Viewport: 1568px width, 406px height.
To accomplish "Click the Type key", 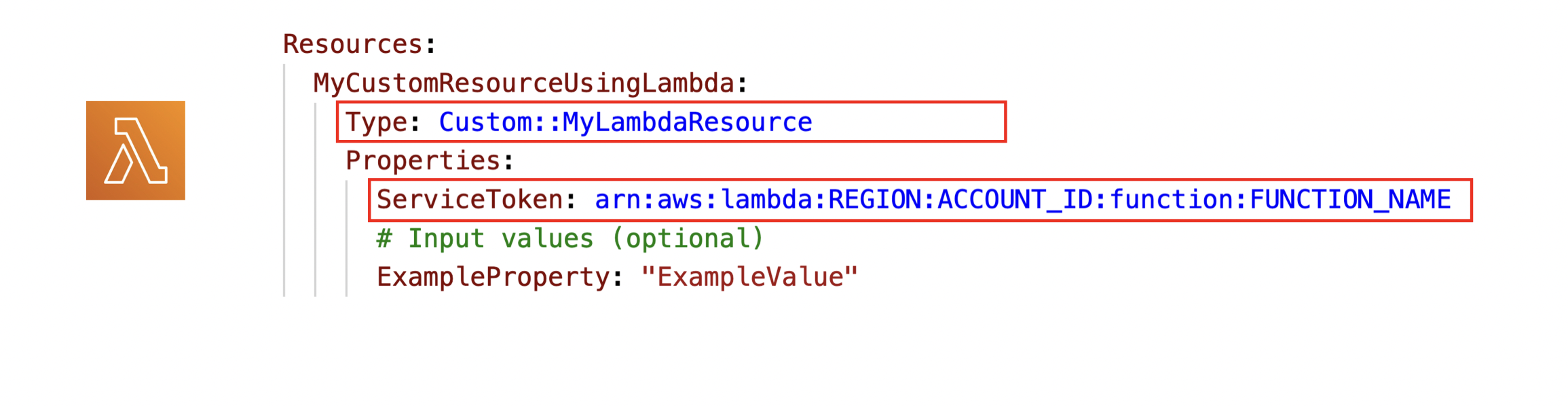I will (376, 122).
